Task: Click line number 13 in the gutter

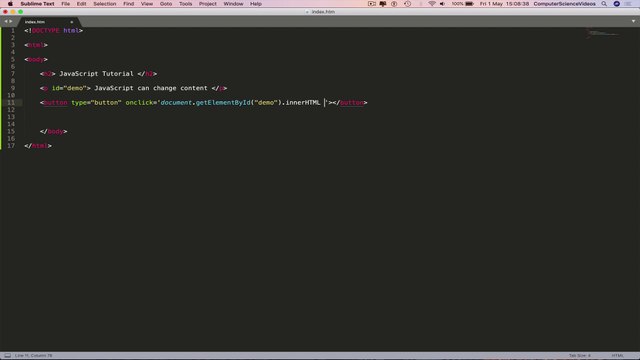Action: [11, 117]
